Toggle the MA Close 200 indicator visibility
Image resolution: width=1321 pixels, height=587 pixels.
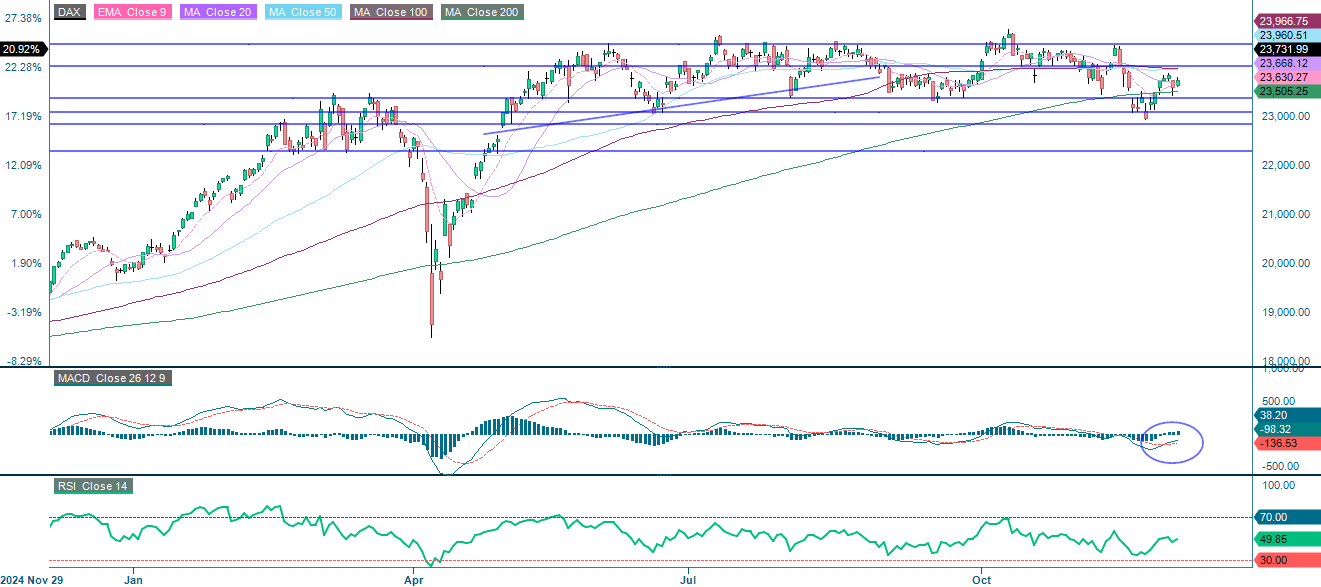click(x=481, y=13)
